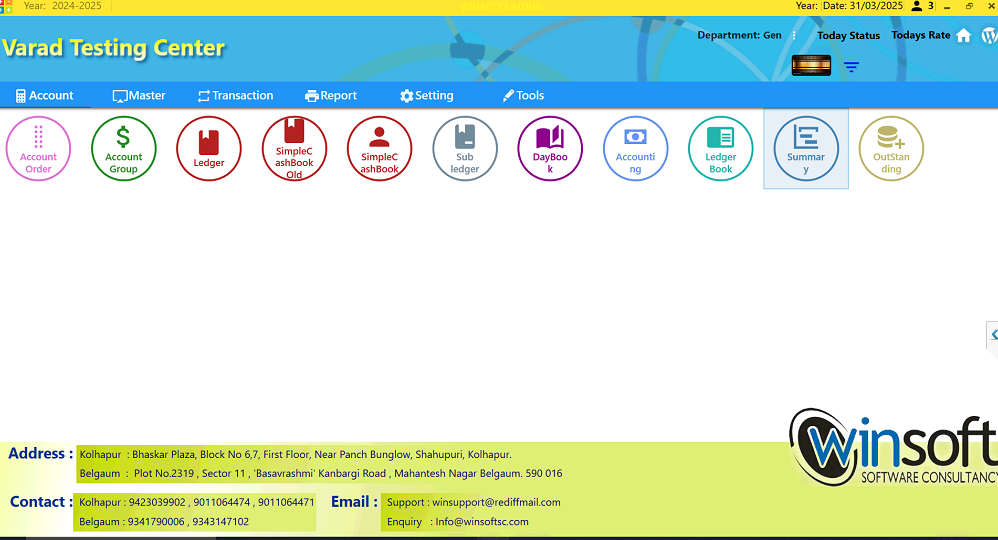Expand the side panel arrow at right edge
Image resolution: width=998 pixels, height=540 pixels.
tap(993, 335)
